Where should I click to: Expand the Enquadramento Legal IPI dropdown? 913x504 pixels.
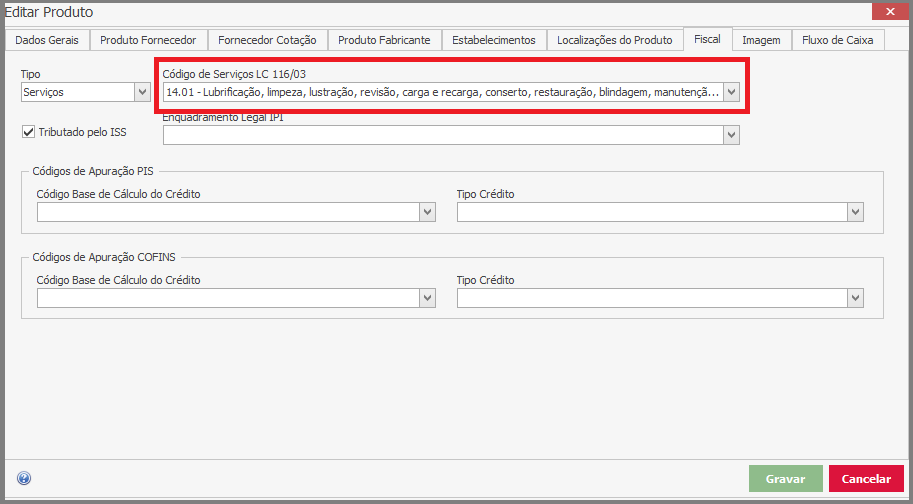point(731,135)
